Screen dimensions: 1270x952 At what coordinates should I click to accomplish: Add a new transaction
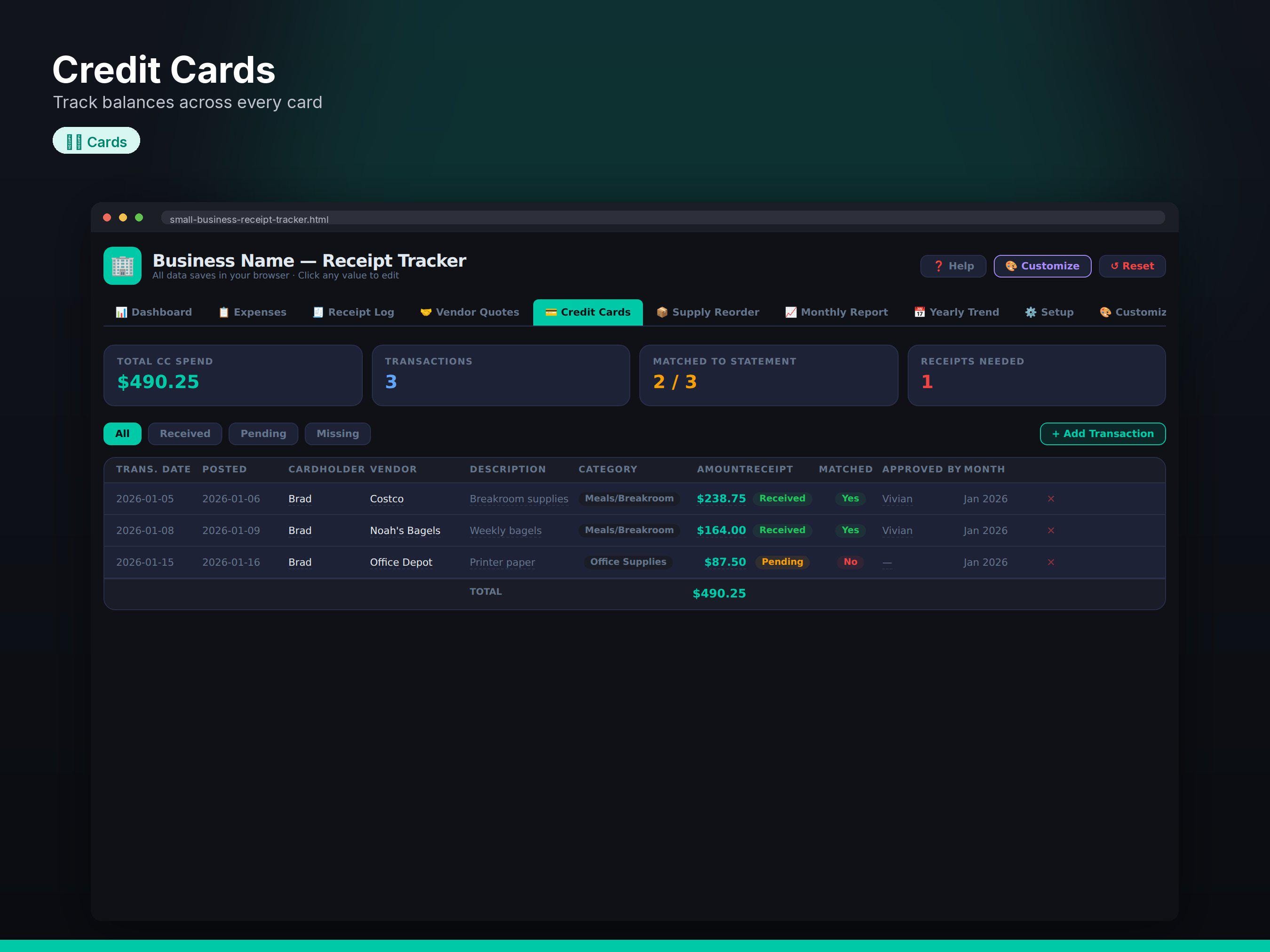click(x=1103, y=434)
